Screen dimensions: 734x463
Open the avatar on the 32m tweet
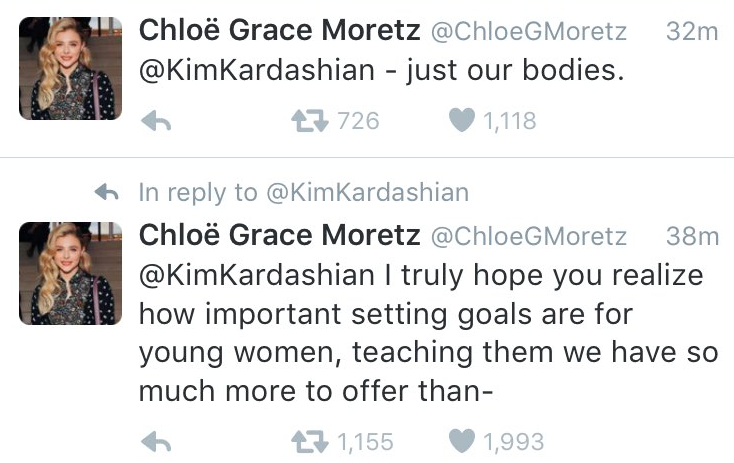tap(70, 68)
